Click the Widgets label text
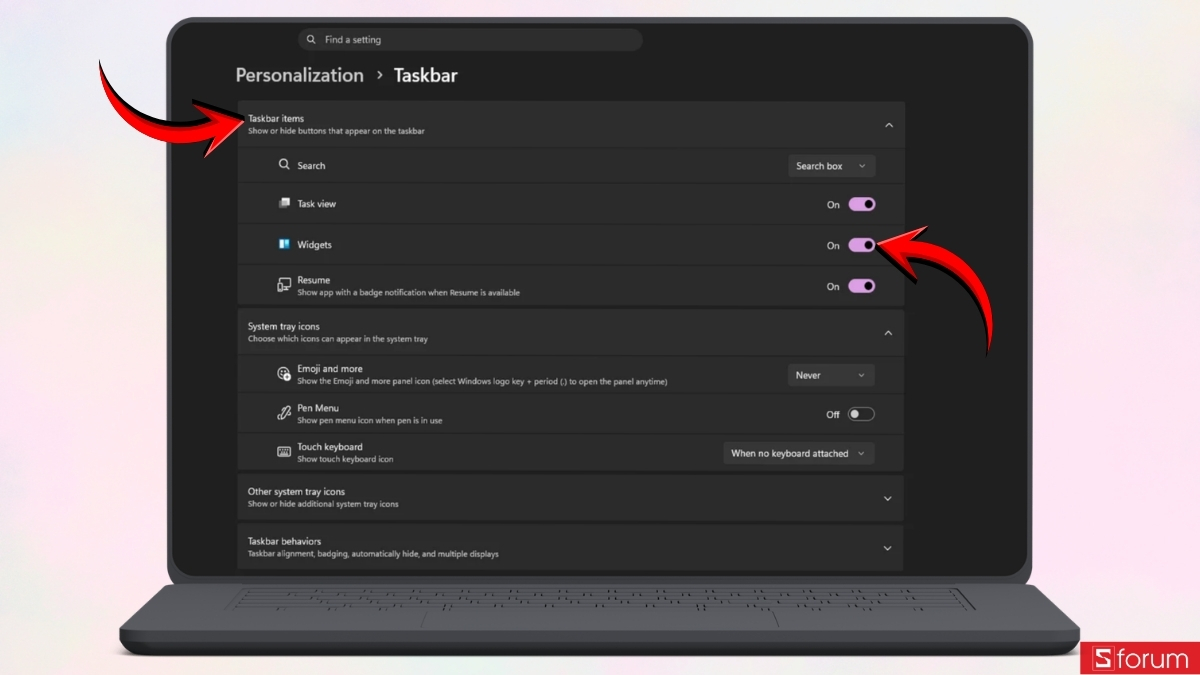Screen dimensions: 1200x675 click(315, 245)
